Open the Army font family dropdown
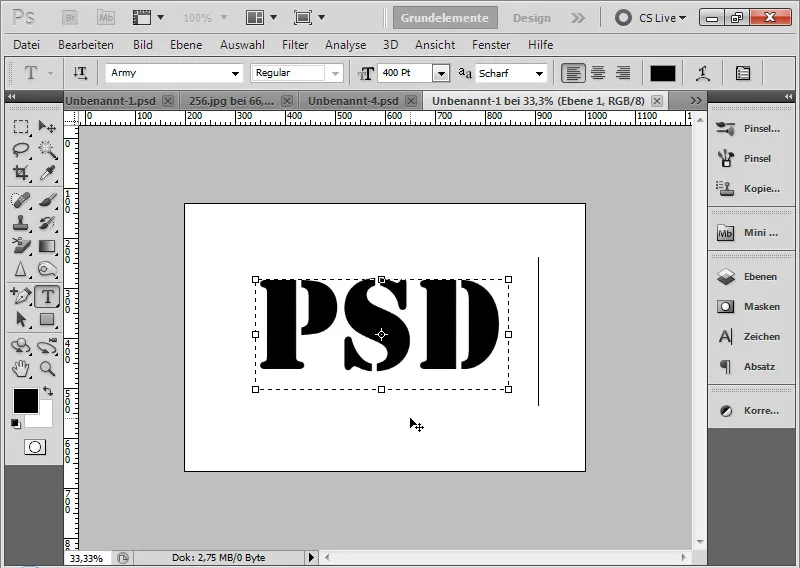Screen dimensions: 800x568 click(235, 73)
